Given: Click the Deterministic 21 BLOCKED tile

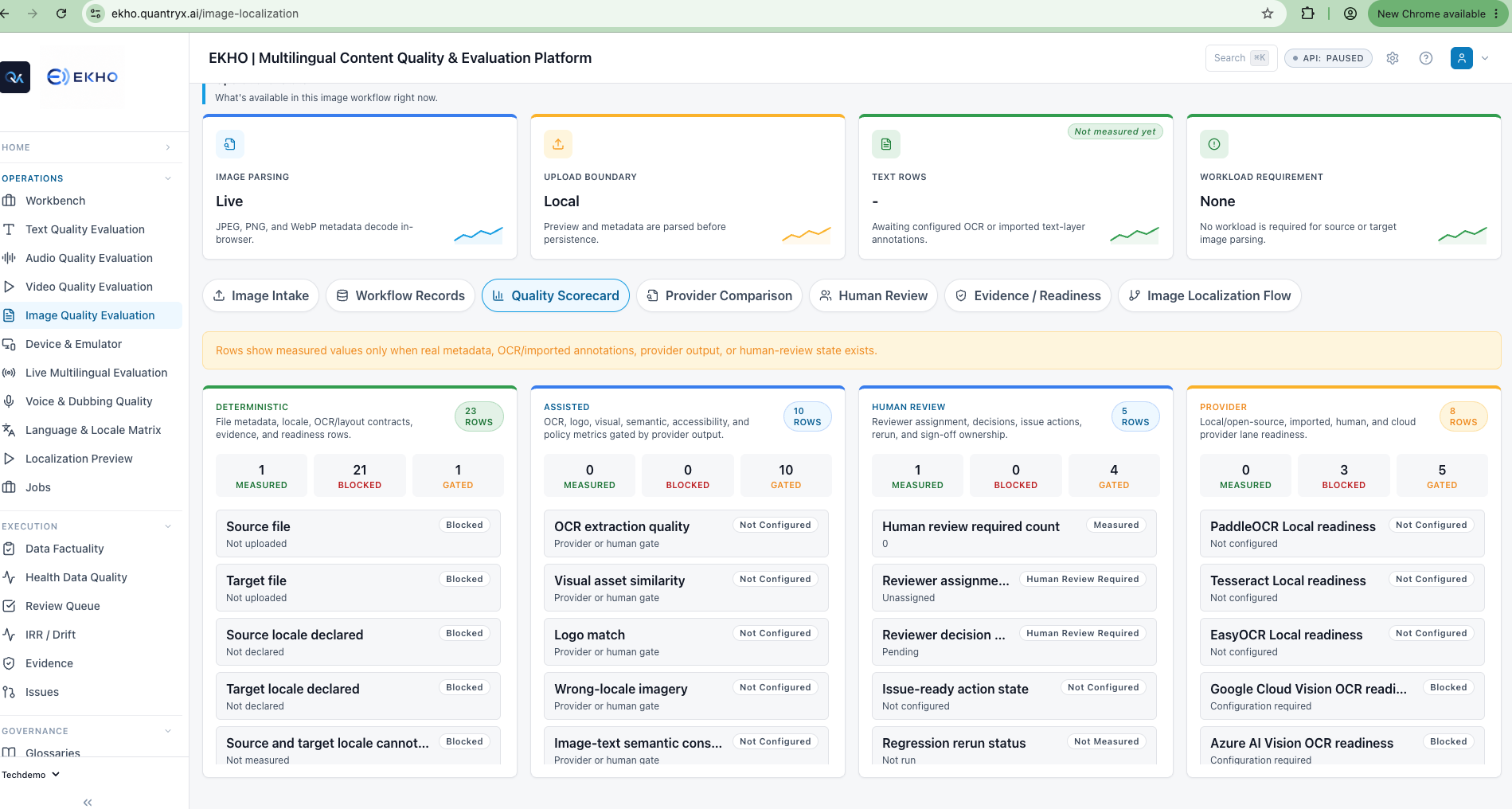Looking at the screenshot, I should (360, 475).
